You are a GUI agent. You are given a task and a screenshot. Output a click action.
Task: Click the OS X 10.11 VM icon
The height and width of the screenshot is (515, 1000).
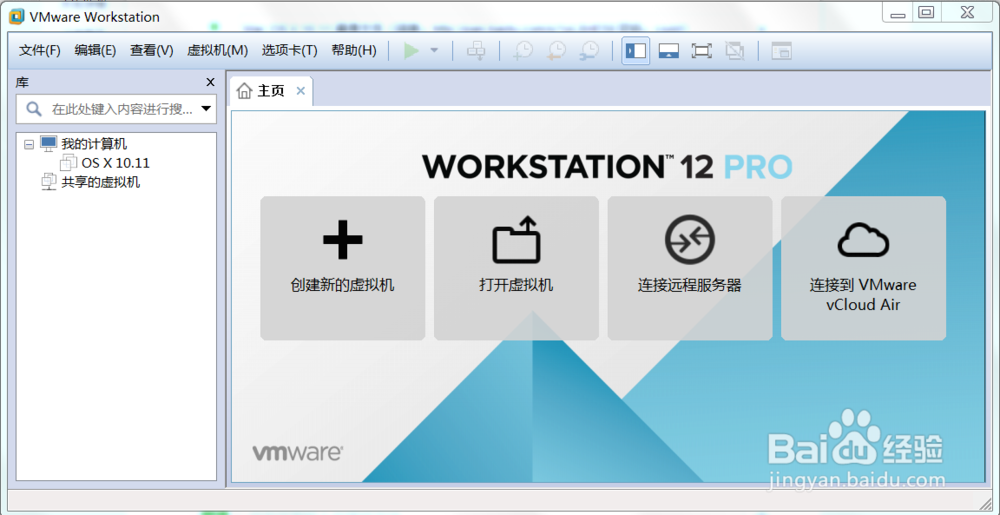68,163
